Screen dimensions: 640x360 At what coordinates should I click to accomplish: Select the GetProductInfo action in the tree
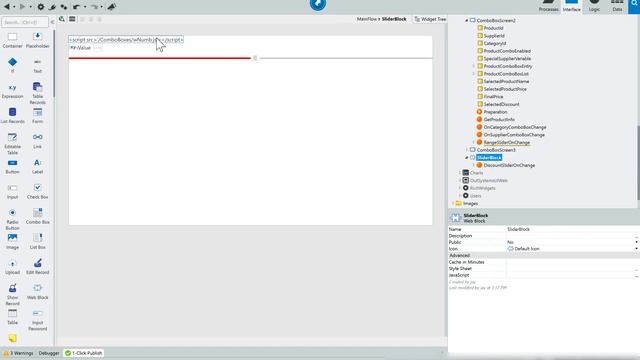pos(499,120)
